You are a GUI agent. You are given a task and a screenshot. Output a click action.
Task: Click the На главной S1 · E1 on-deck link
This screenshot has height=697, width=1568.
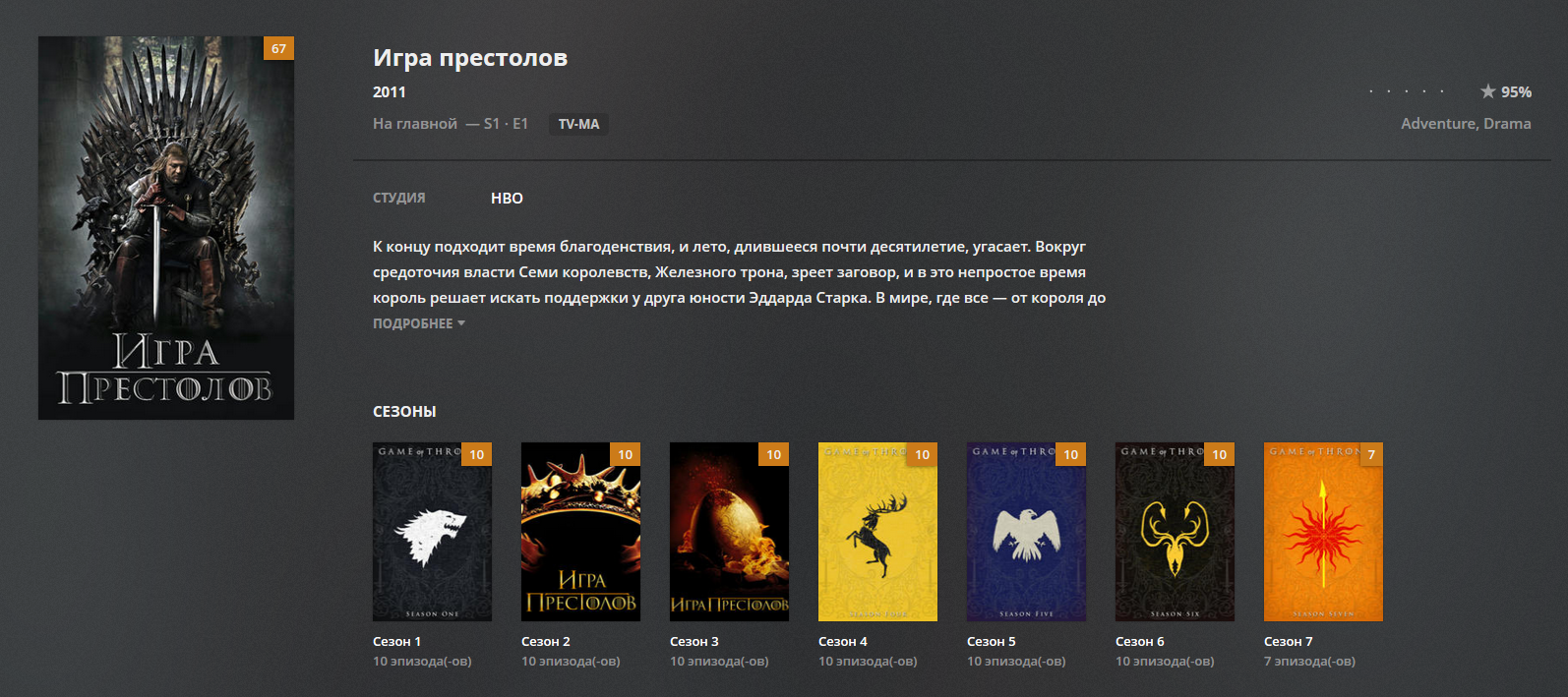(451, 124)
